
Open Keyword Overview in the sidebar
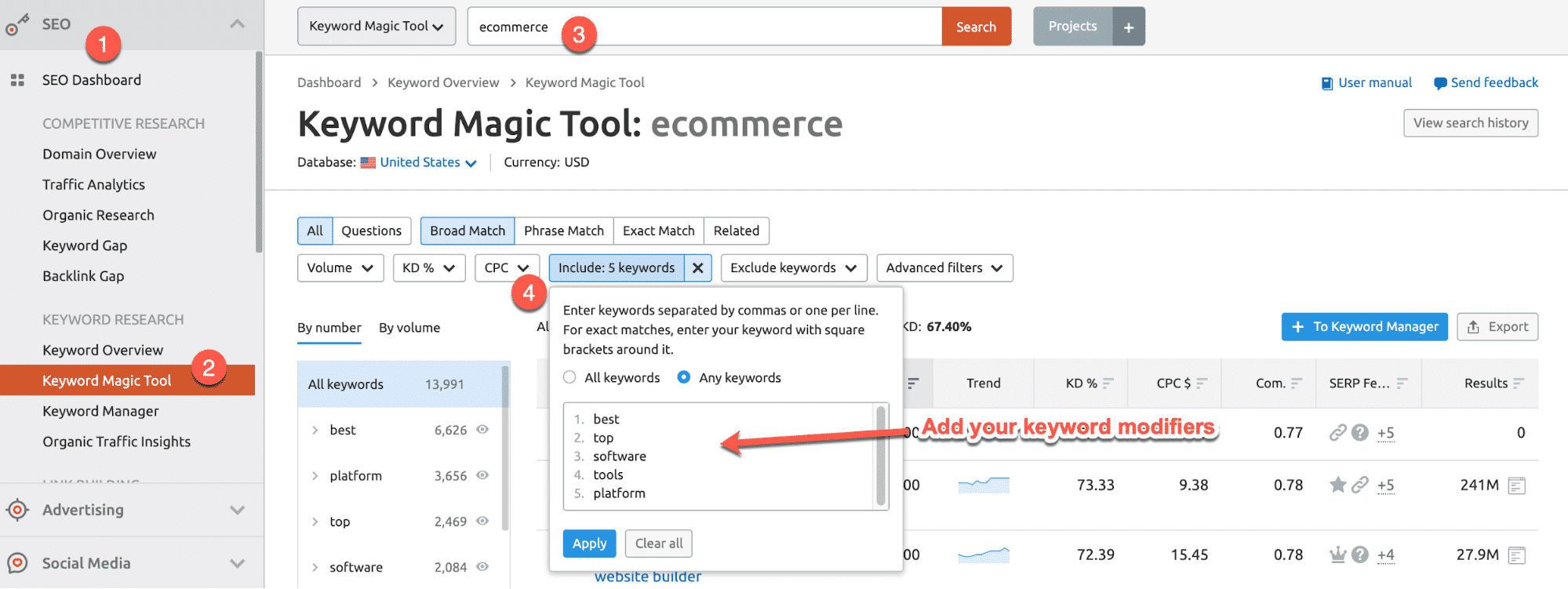[x=103, y=350]
